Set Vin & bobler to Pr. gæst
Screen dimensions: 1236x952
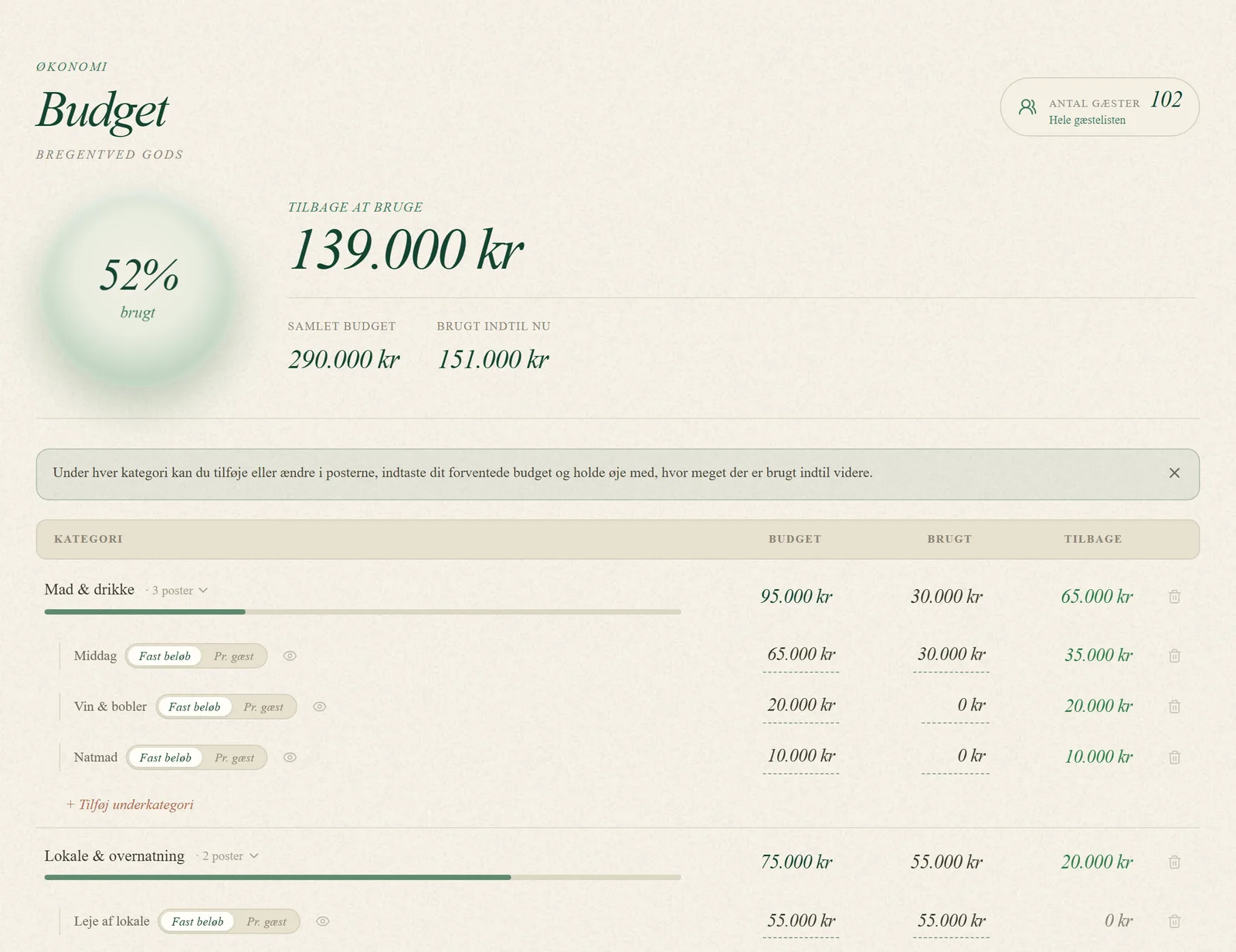[x=263, y=706]
